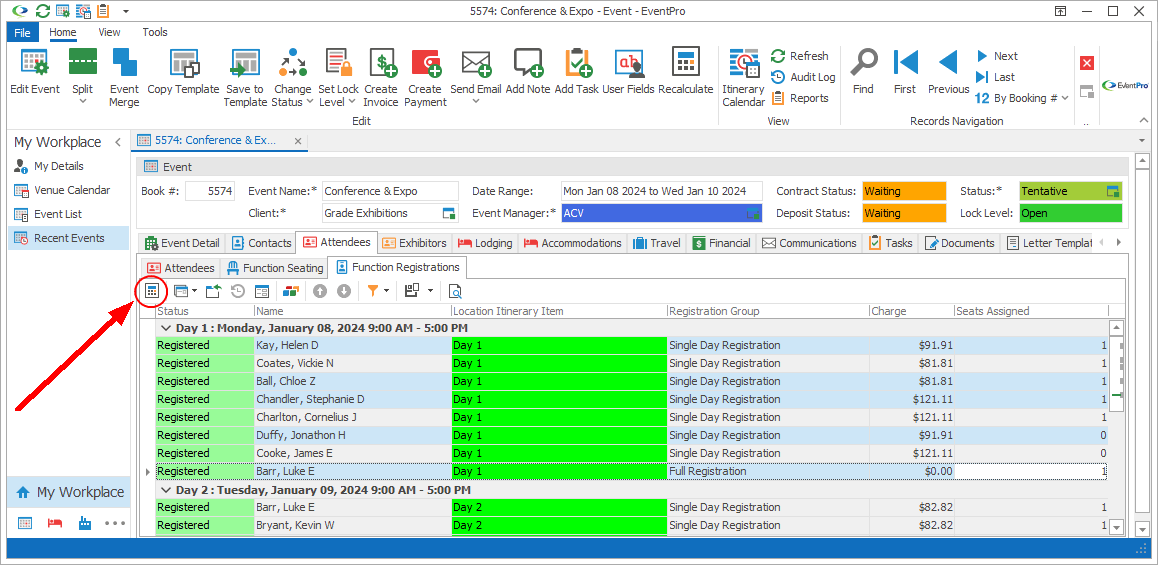Click the Event Name input field

tap(391, 191)
